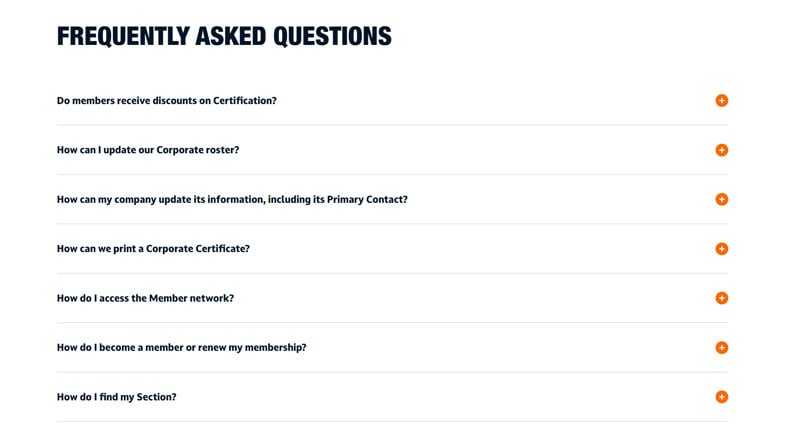Screen dimensions: 800x428
Task: Click the plus icon next to Member network question
Action: 722,298
